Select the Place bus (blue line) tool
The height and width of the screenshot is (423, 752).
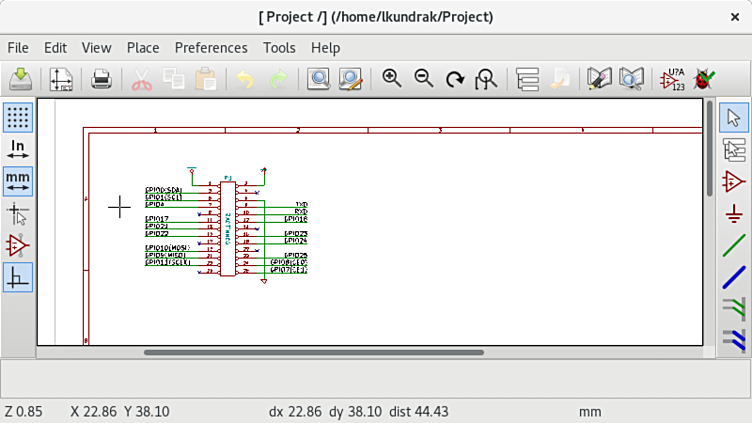click(734, 277)
